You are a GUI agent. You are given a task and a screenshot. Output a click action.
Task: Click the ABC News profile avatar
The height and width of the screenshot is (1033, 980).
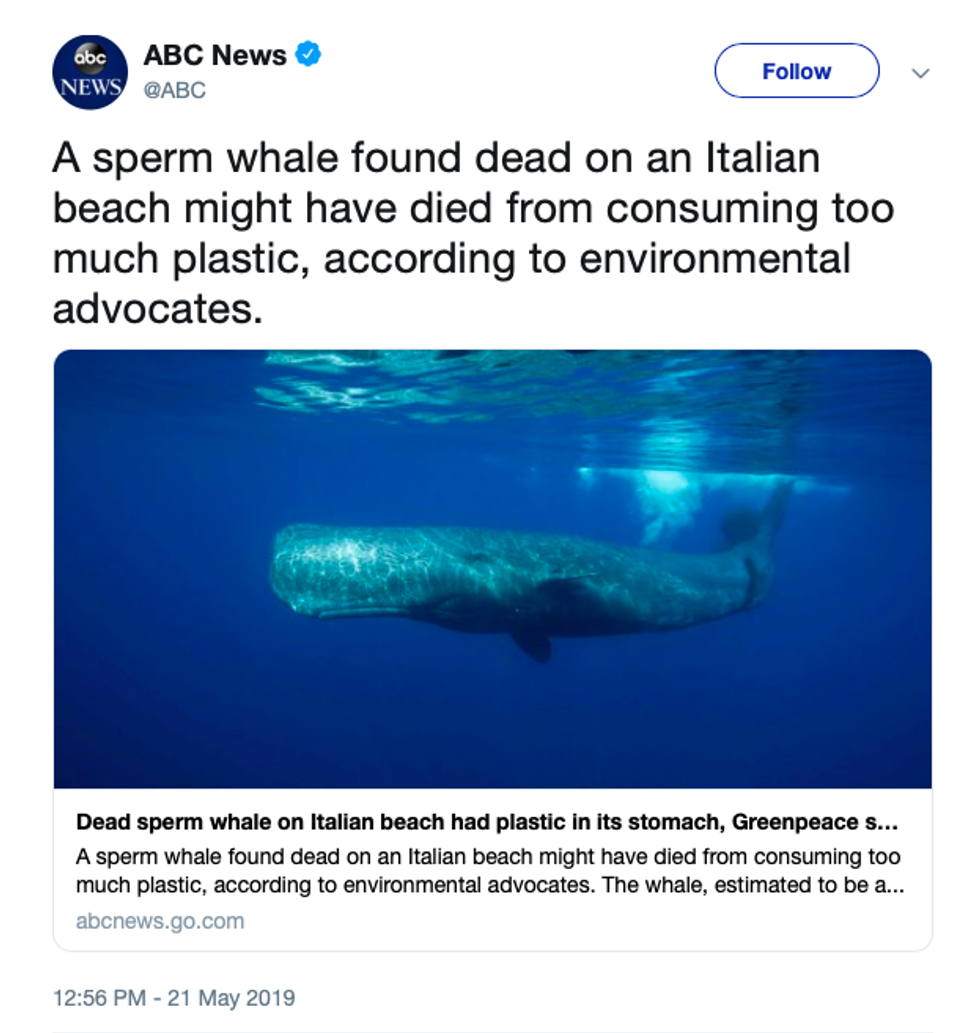click(90, 72)
